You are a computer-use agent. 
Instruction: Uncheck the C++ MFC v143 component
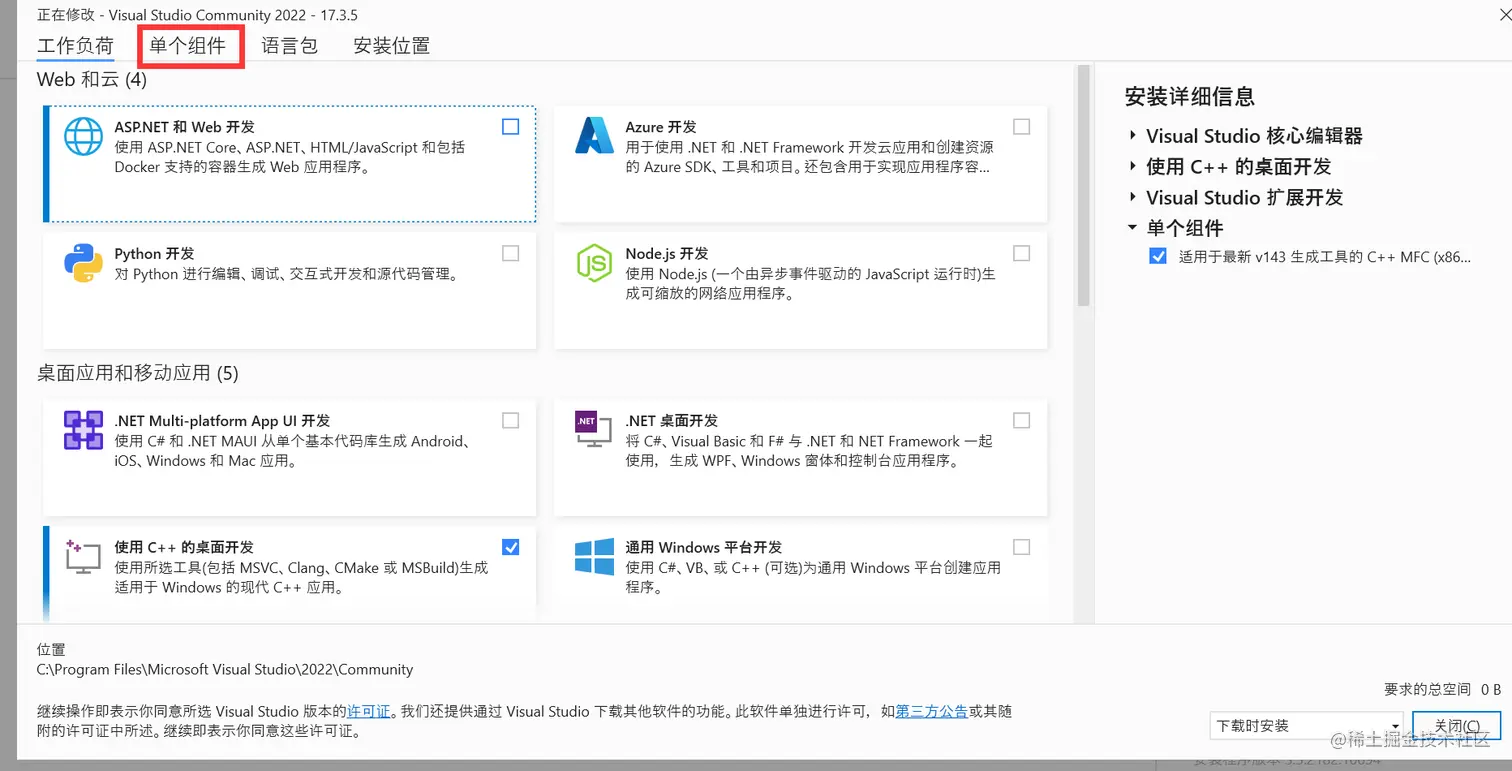[x=1158, y=256]
